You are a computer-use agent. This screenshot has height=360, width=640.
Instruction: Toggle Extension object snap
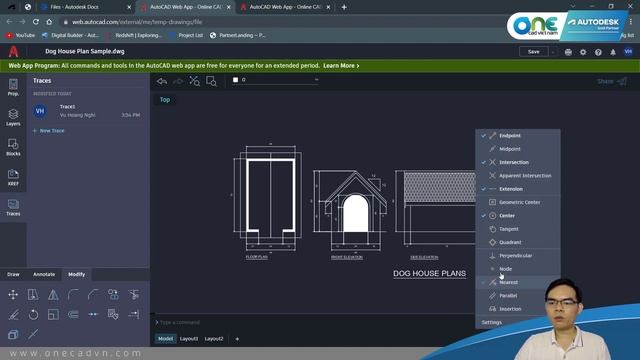[x=518, y=189]
